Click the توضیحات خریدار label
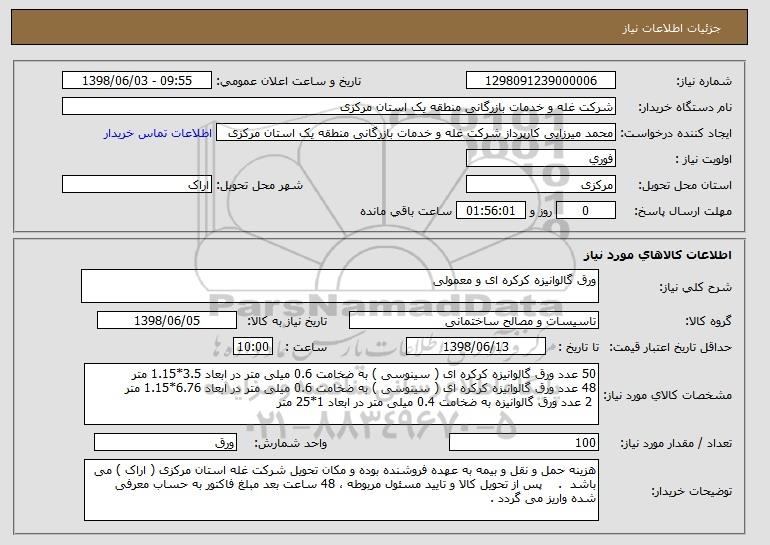Screen dimensions: 770x545 pos(691,491)
